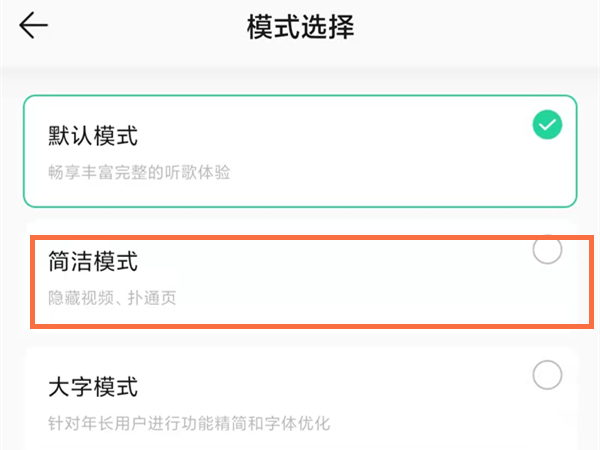Choose the 大字模式 card at the bottom
Image resolution: width=600 pixels, height=450 pixels.
pyautogui.click(x=301, y=399)
